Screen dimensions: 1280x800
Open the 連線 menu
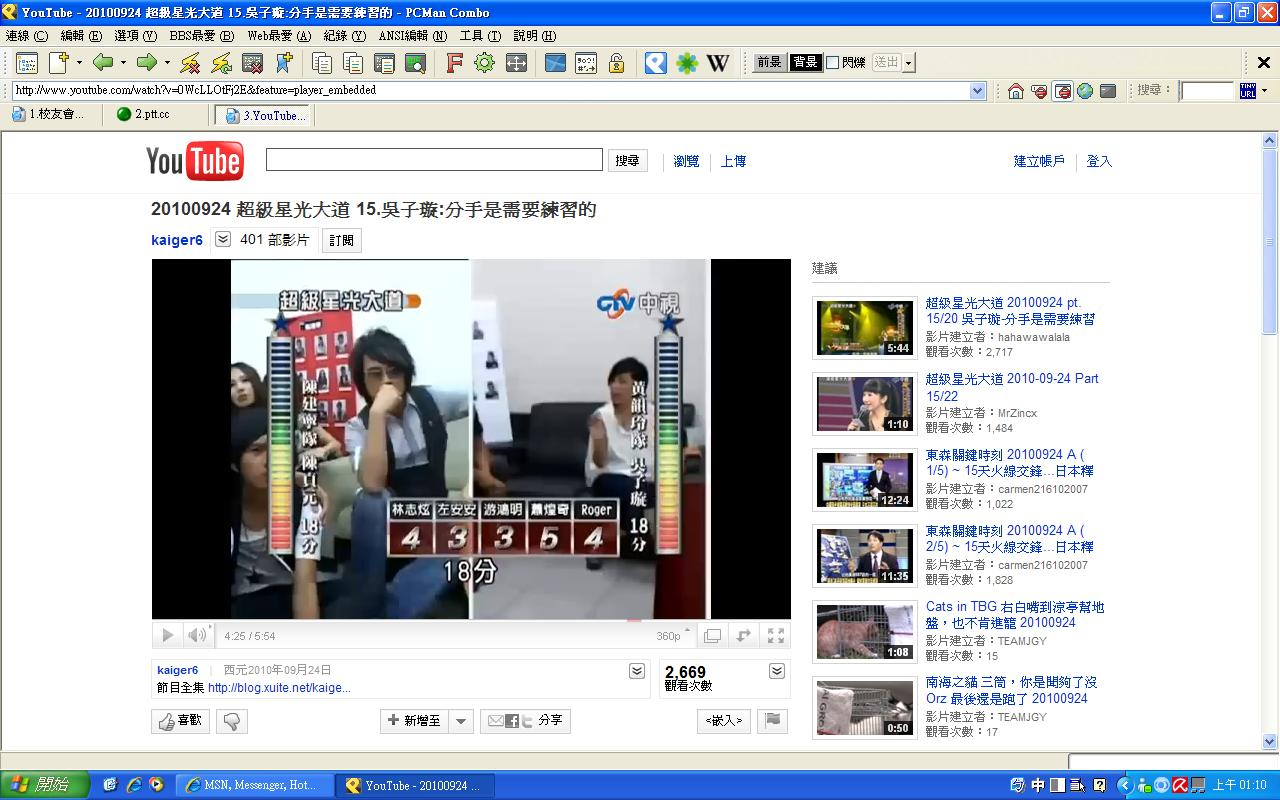26,35
